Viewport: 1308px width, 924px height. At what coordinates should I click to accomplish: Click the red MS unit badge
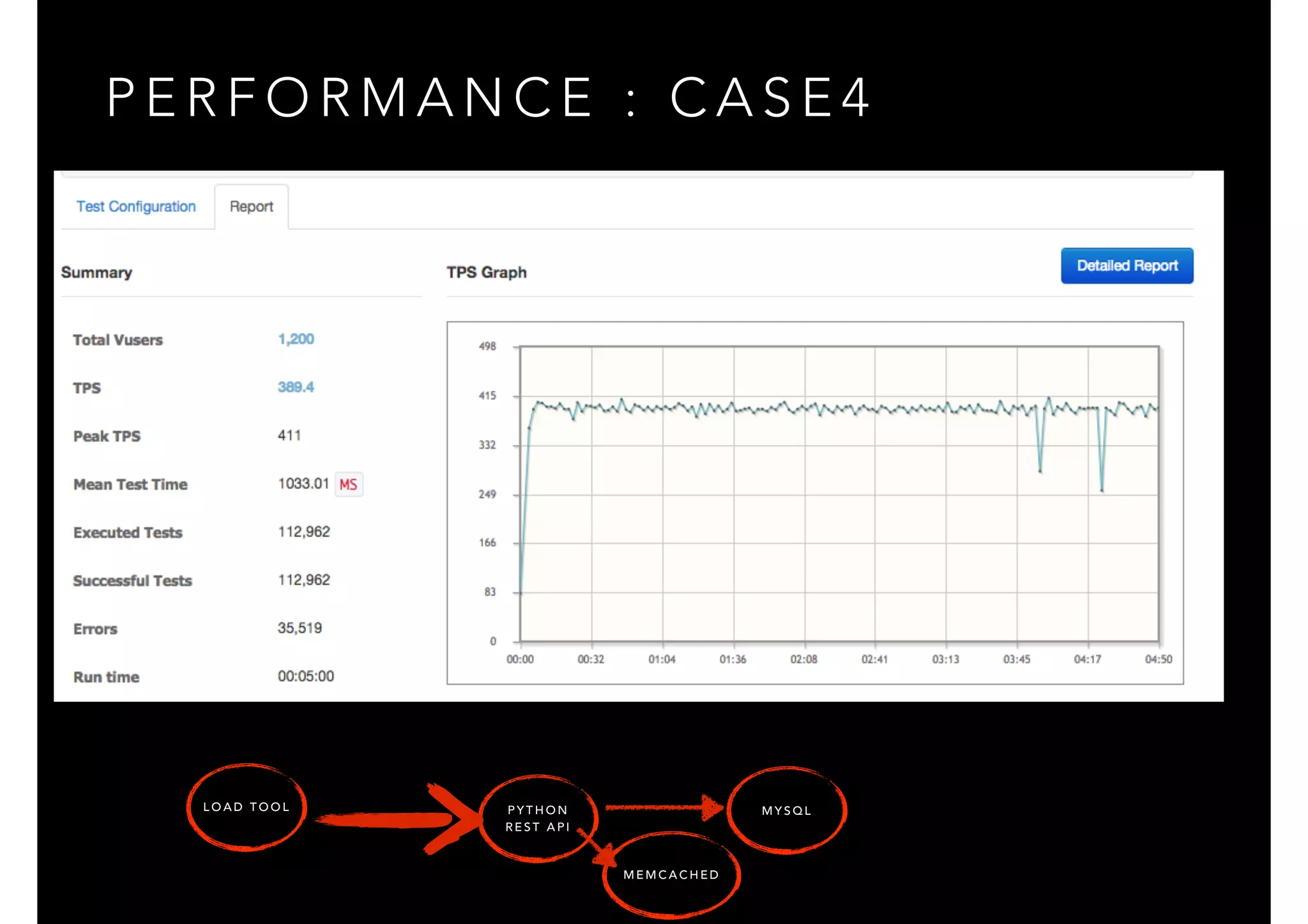click(x=349, y=485)
